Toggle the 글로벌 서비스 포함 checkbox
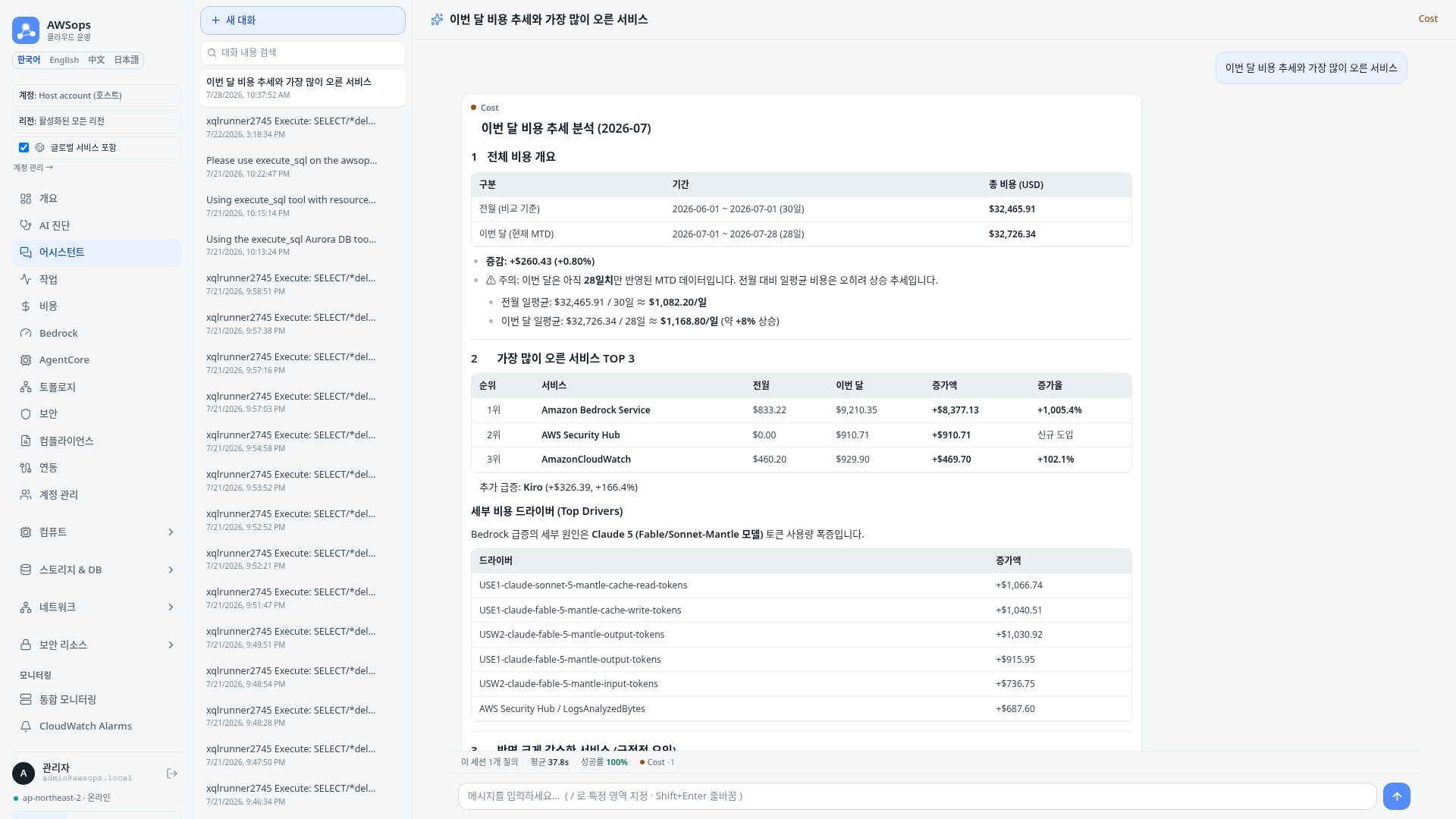Image resolution: width=1456 pixels, height=819 pixels. [x=24, y=148]
